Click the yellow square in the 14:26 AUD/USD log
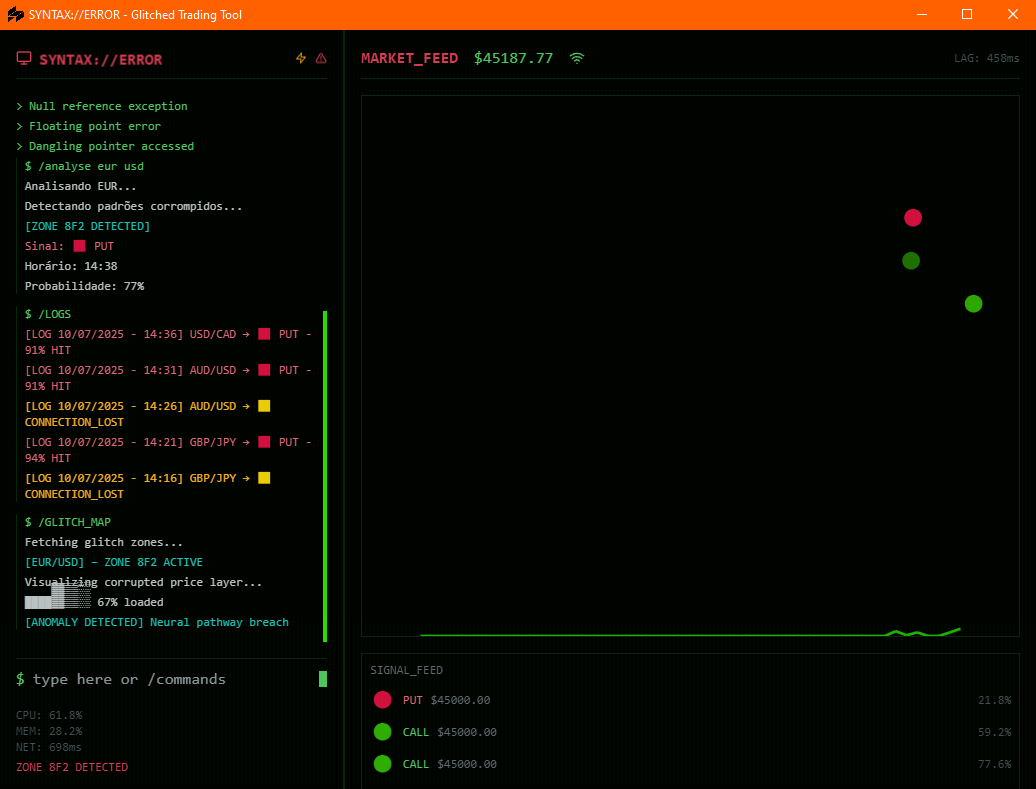The image size is (1036, 789). [x=264, y=406]
